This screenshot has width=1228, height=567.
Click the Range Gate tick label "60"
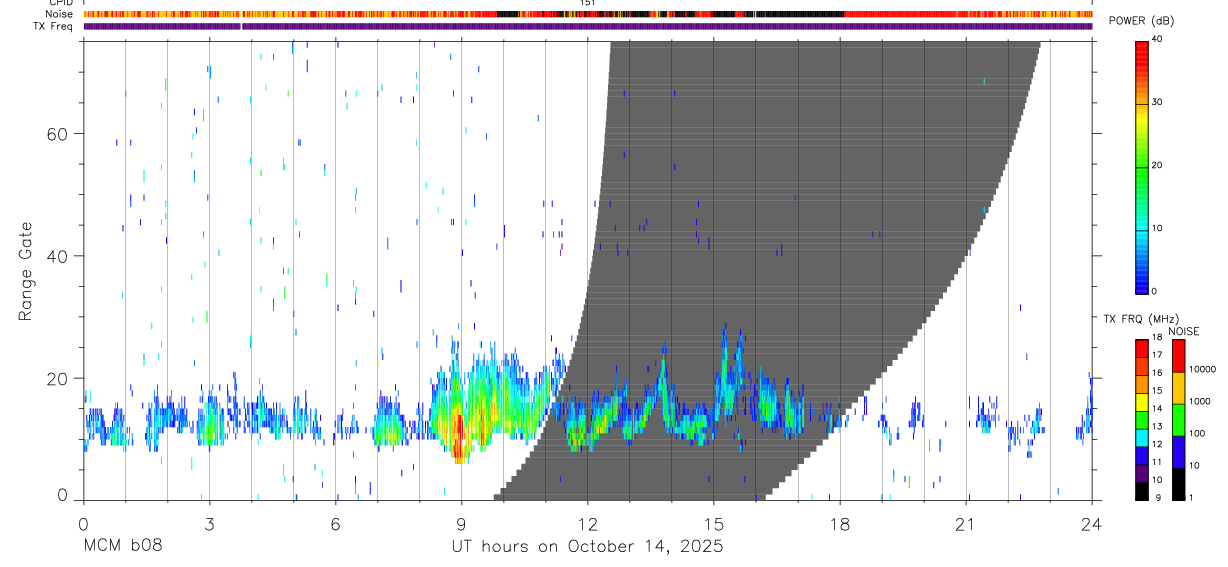click(57, 134)
